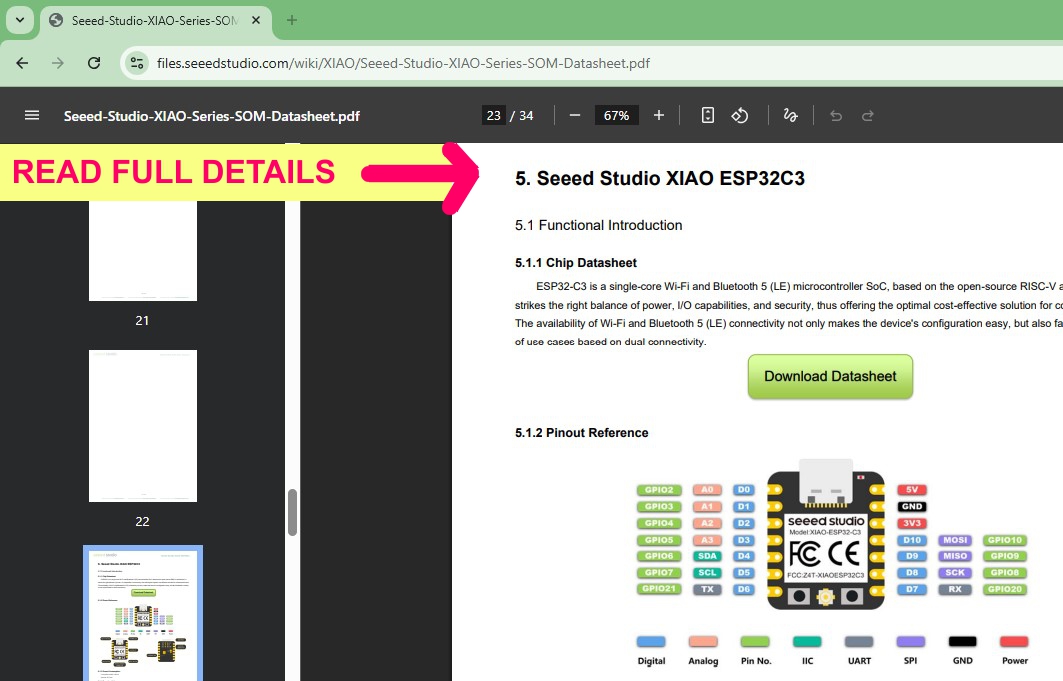Click the GPIO20 pin label
The width and height of the screenshot is (1063, 681).
tap(1005, 590)
